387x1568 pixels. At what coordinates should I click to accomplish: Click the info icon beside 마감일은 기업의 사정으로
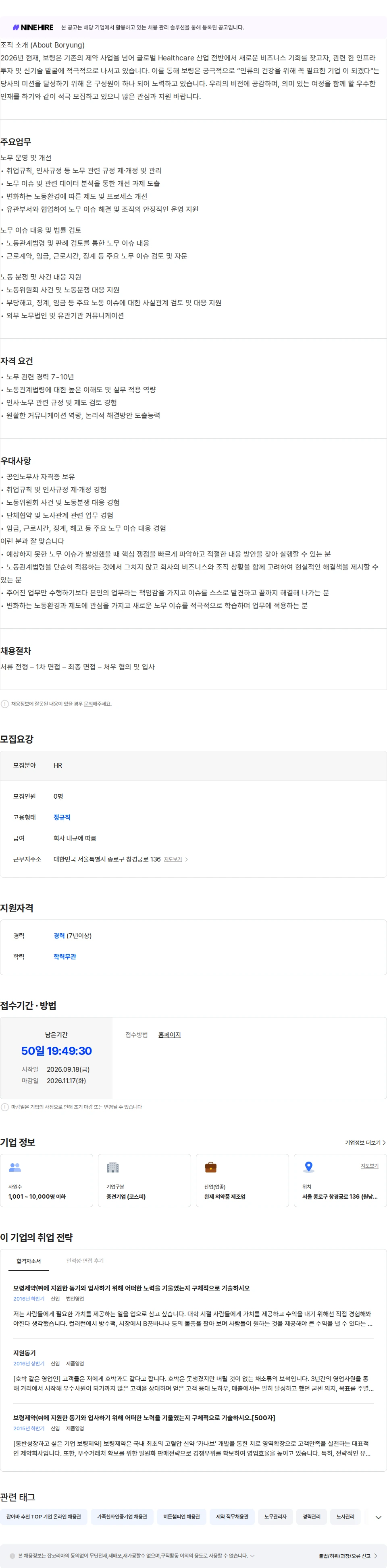(5, 1107)
